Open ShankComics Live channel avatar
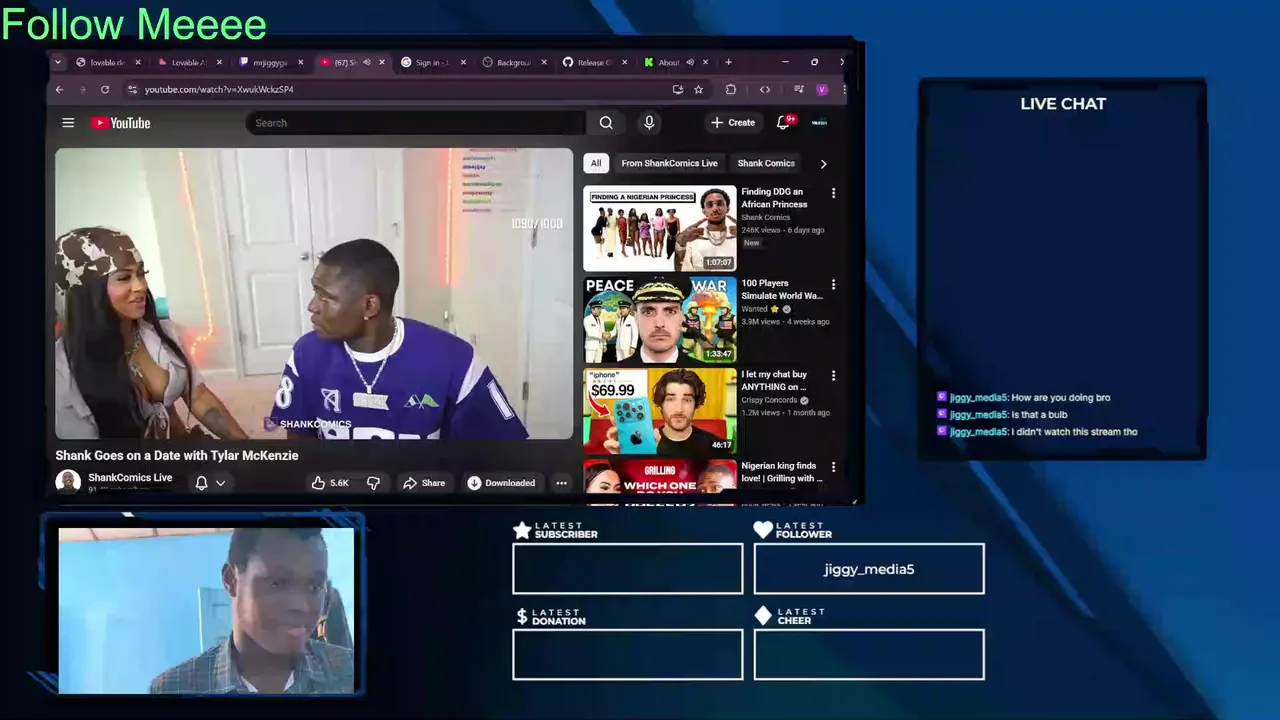This screenshot has width=1280, height=720. point(68,482)
